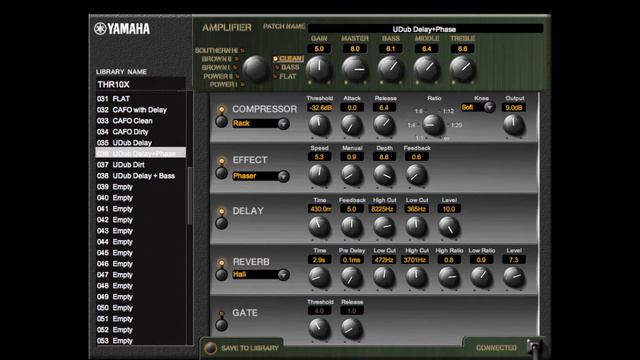The width and height of the screenshot is (640, 360).
Task: Toggle the Reverb on/off switch
Action: point(222,274)
